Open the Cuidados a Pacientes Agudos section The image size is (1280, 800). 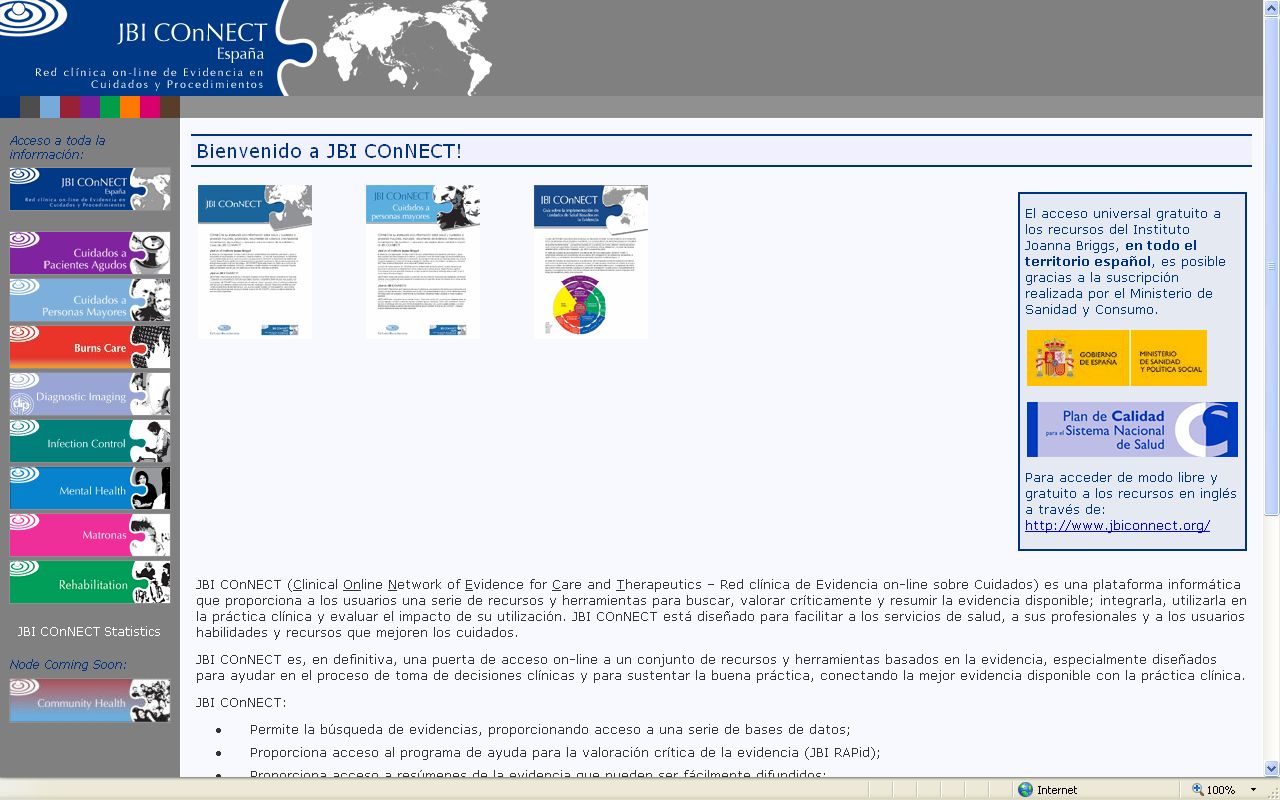tap(89, 252)
